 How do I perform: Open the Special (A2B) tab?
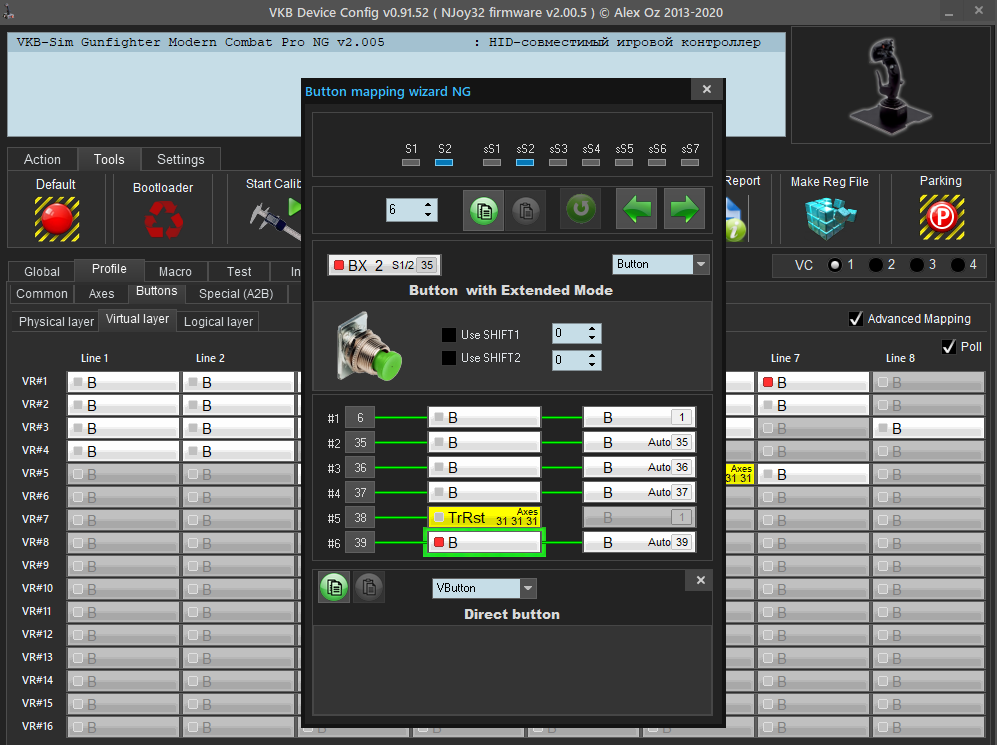pos(236,294)
